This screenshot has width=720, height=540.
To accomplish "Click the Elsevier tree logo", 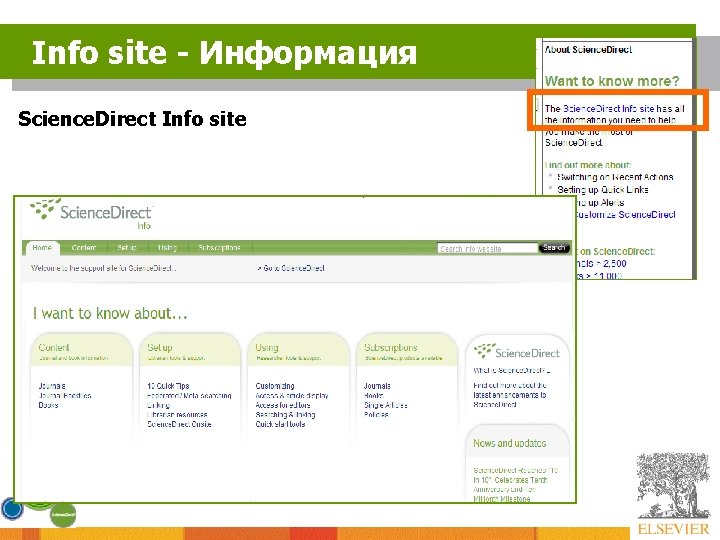I will pos(674,493).
